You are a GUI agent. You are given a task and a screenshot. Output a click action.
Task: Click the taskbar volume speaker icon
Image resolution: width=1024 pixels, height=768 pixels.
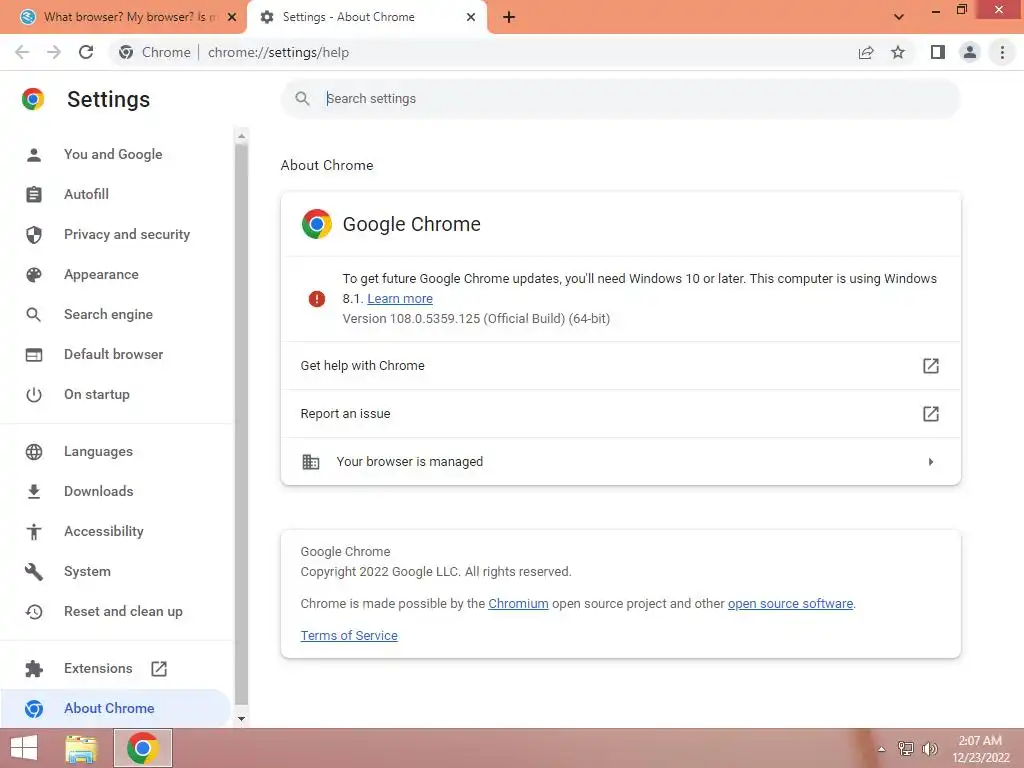coord(930,749)
